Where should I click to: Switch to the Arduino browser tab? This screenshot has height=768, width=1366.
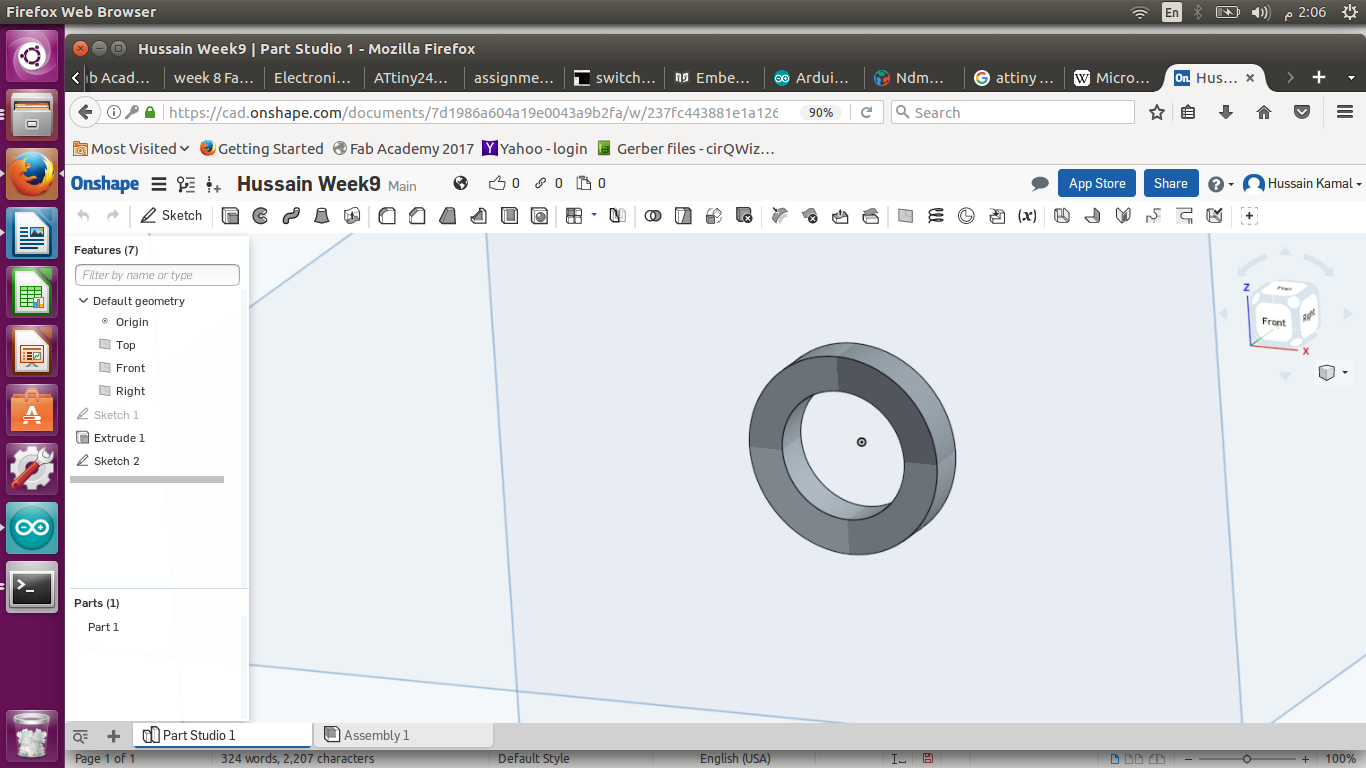tap(814, 77)
